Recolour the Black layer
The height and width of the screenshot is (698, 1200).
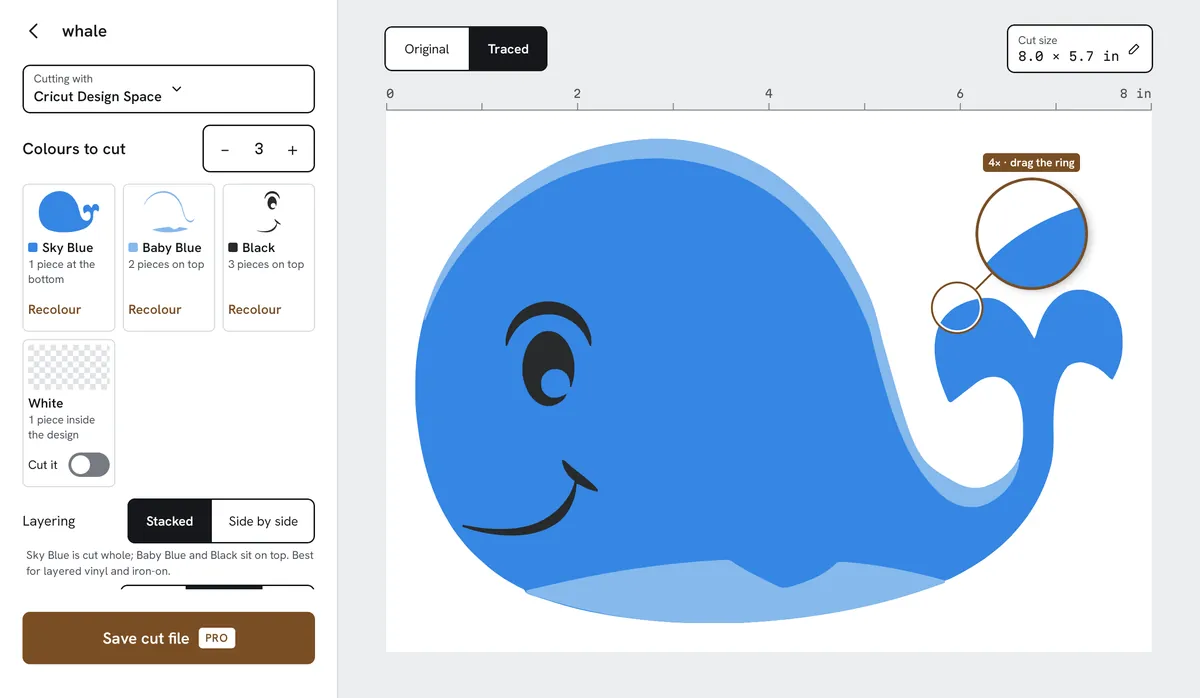(x=255, y=309)
